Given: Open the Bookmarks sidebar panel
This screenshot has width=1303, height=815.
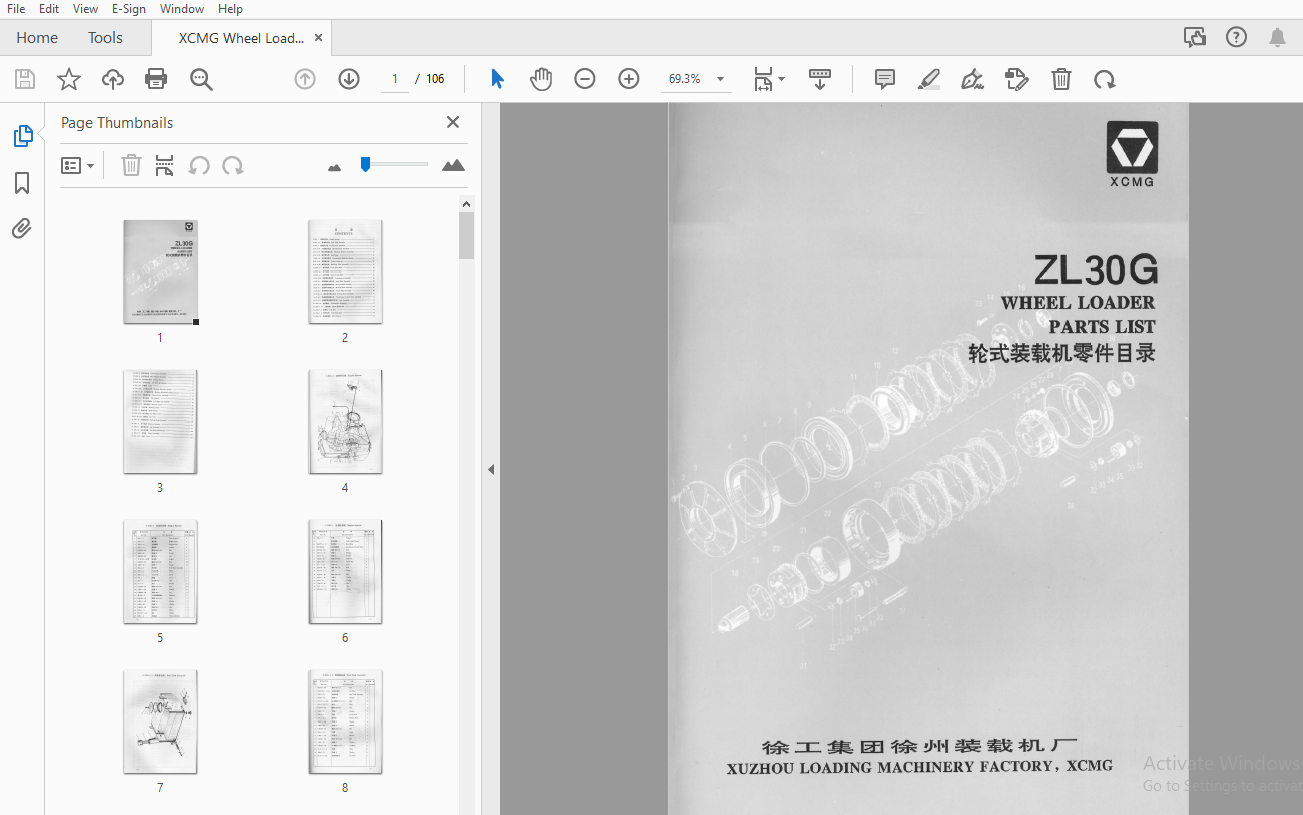Looking at the screenshot, I should [22, 183].
